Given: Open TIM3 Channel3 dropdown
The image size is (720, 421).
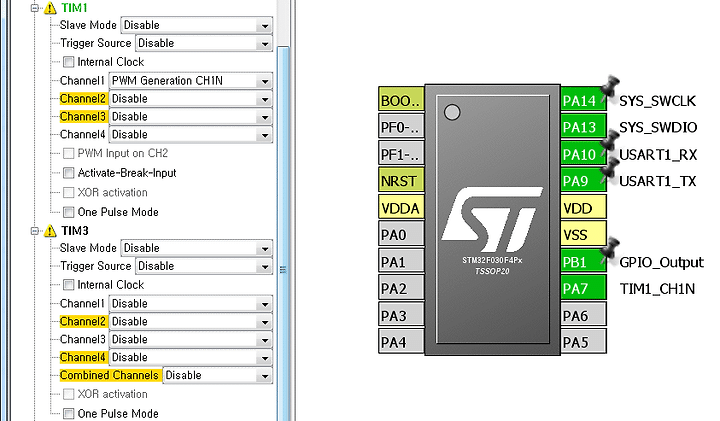Looking at the screenshot, I should [x=191, y=339].
